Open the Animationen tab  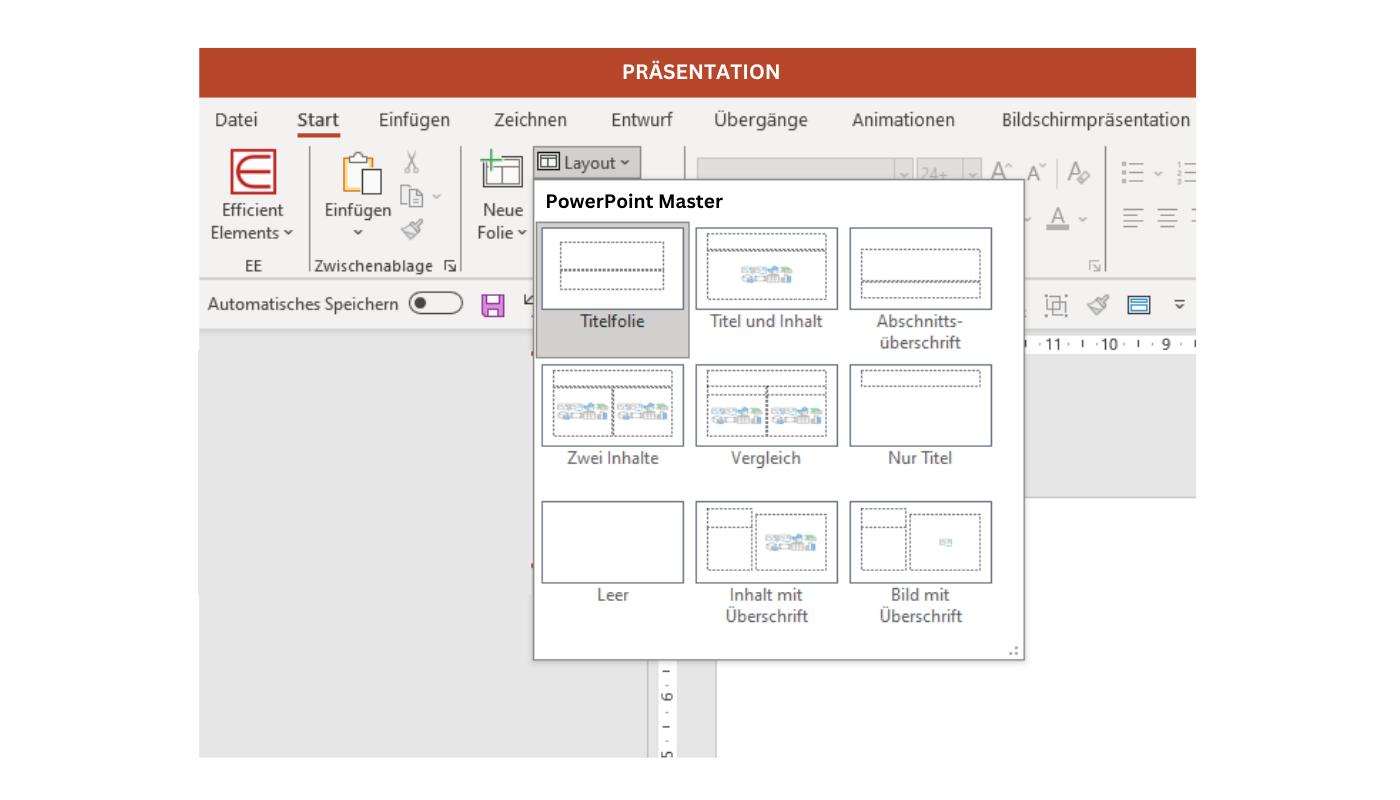click(903, 120)
